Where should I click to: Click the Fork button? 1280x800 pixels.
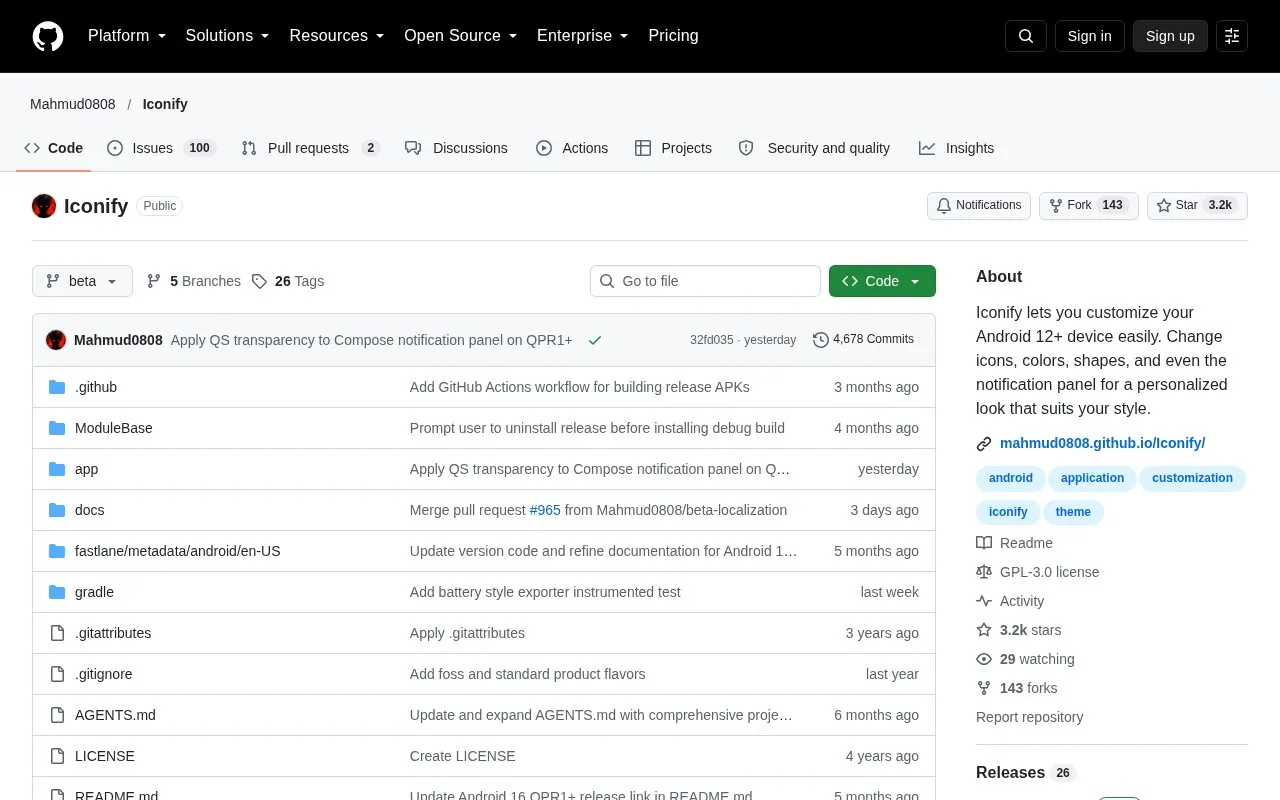tap(1089, 205)
